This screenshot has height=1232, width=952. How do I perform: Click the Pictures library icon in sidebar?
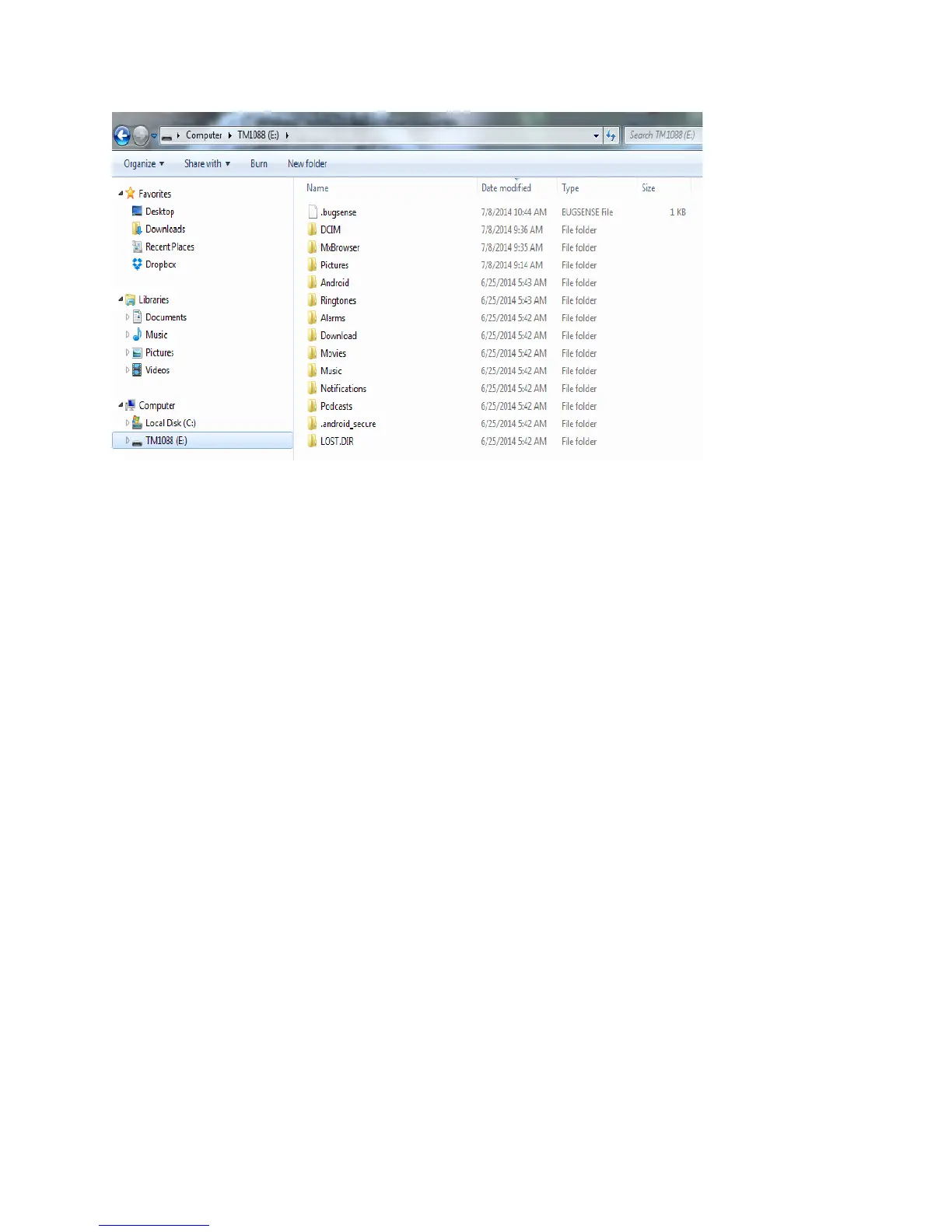(x=137, y=352)
